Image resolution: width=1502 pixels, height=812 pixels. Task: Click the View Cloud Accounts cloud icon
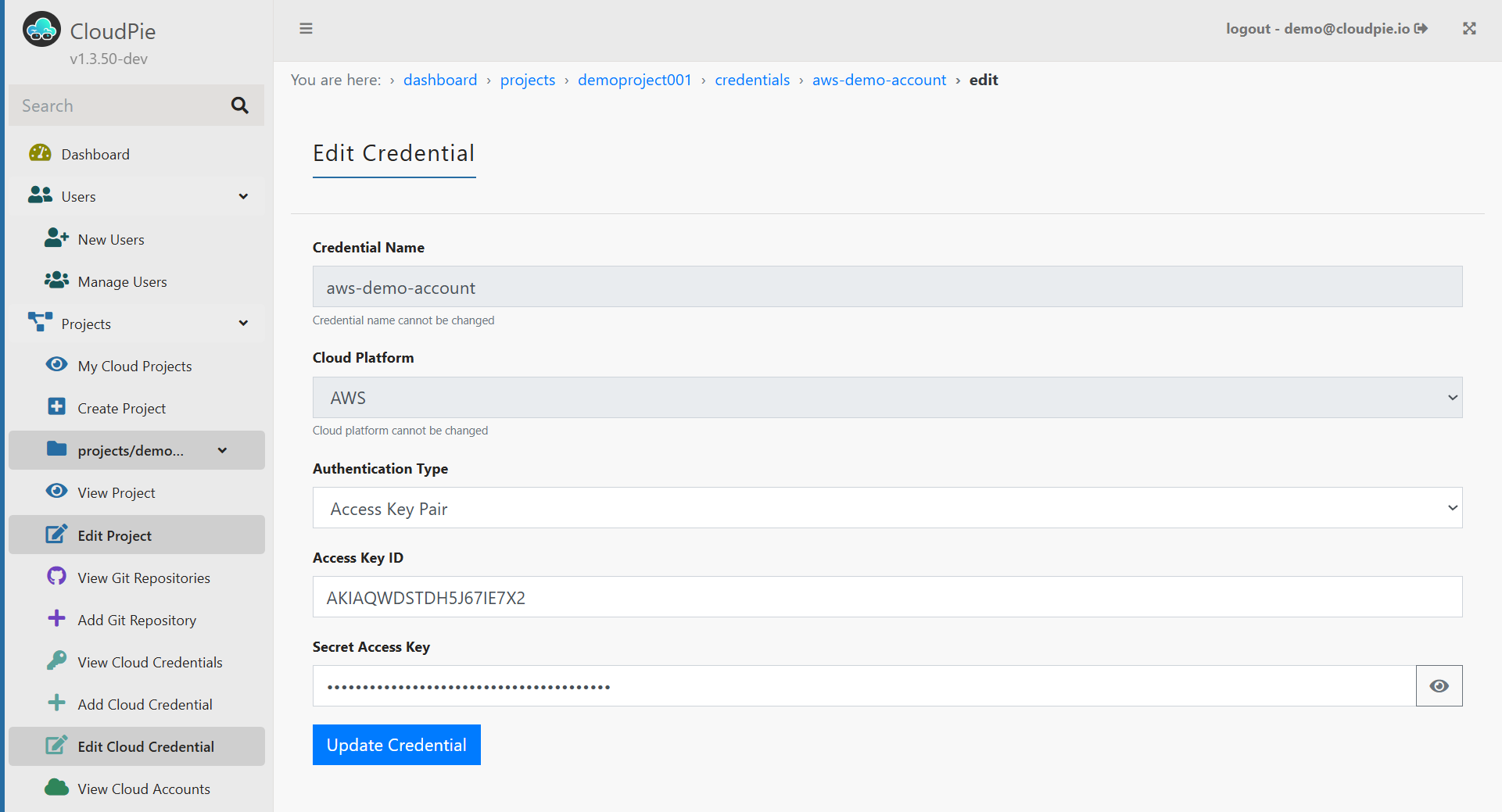56,788
